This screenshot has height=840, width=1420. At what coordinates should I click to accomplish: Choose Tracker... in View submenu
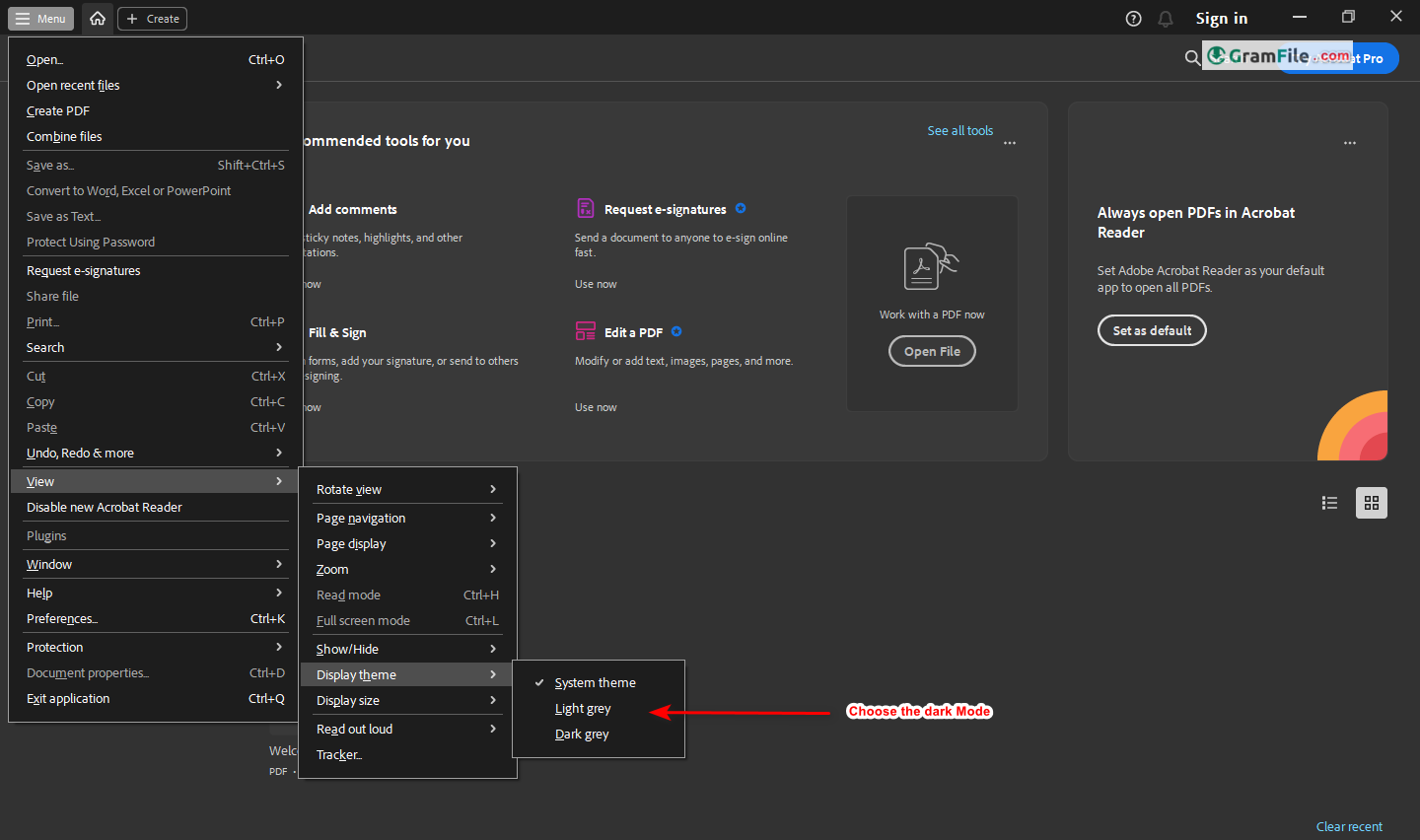pyautogui.click(x=407, y=754)
